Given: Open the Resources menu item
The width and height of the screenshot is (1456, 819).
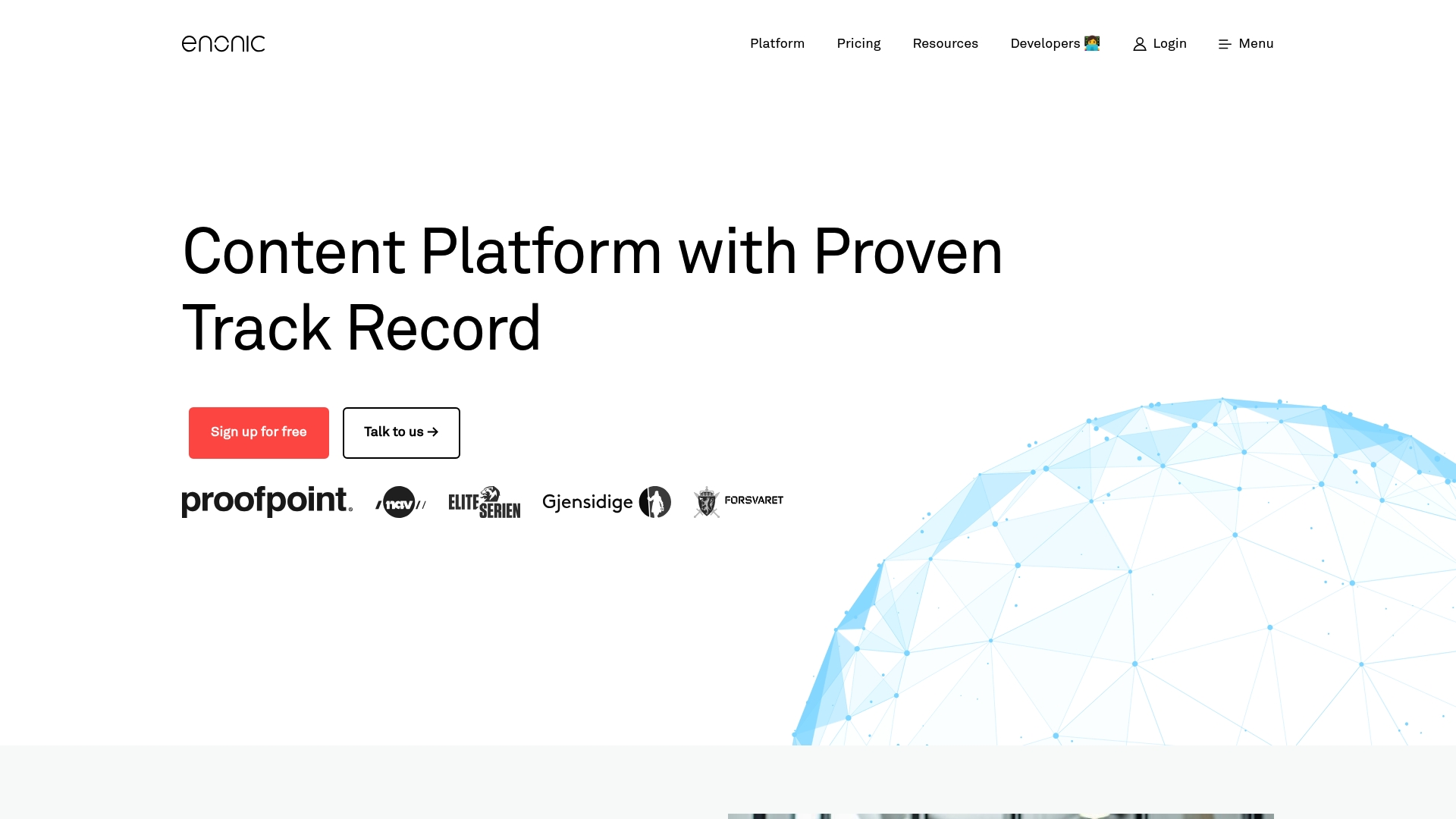Looking at the screenshot, I should click(945, 43).
